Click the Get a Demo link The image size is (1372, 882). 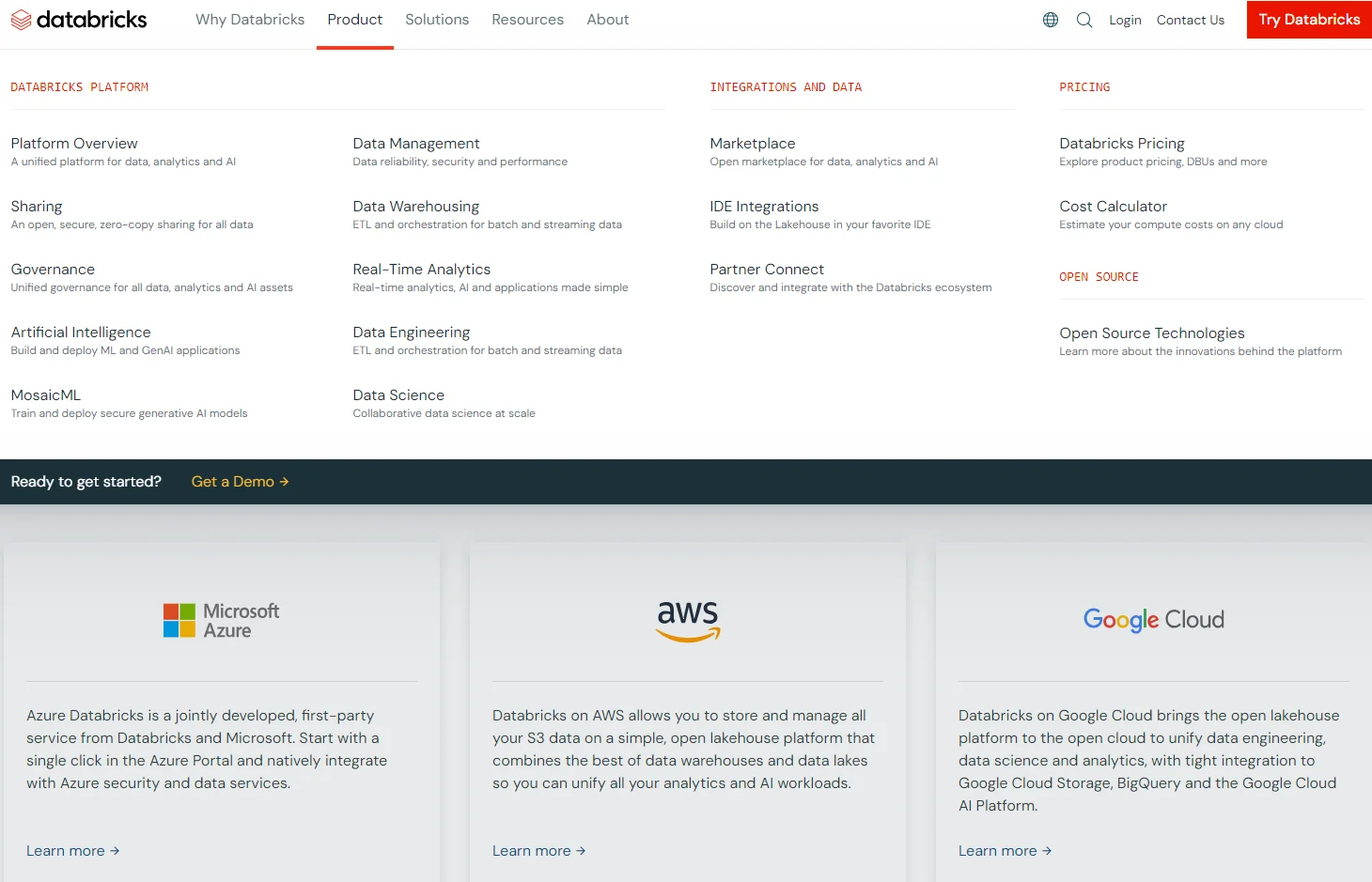point(240,482)
